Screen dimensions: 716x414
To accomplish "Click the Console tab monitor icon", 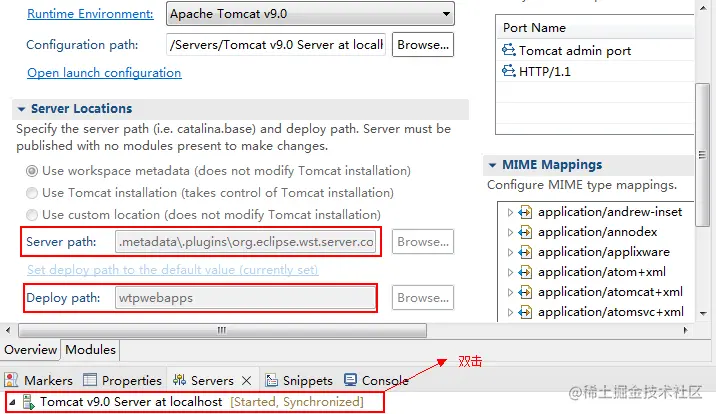I will click(x=350, y=380).
